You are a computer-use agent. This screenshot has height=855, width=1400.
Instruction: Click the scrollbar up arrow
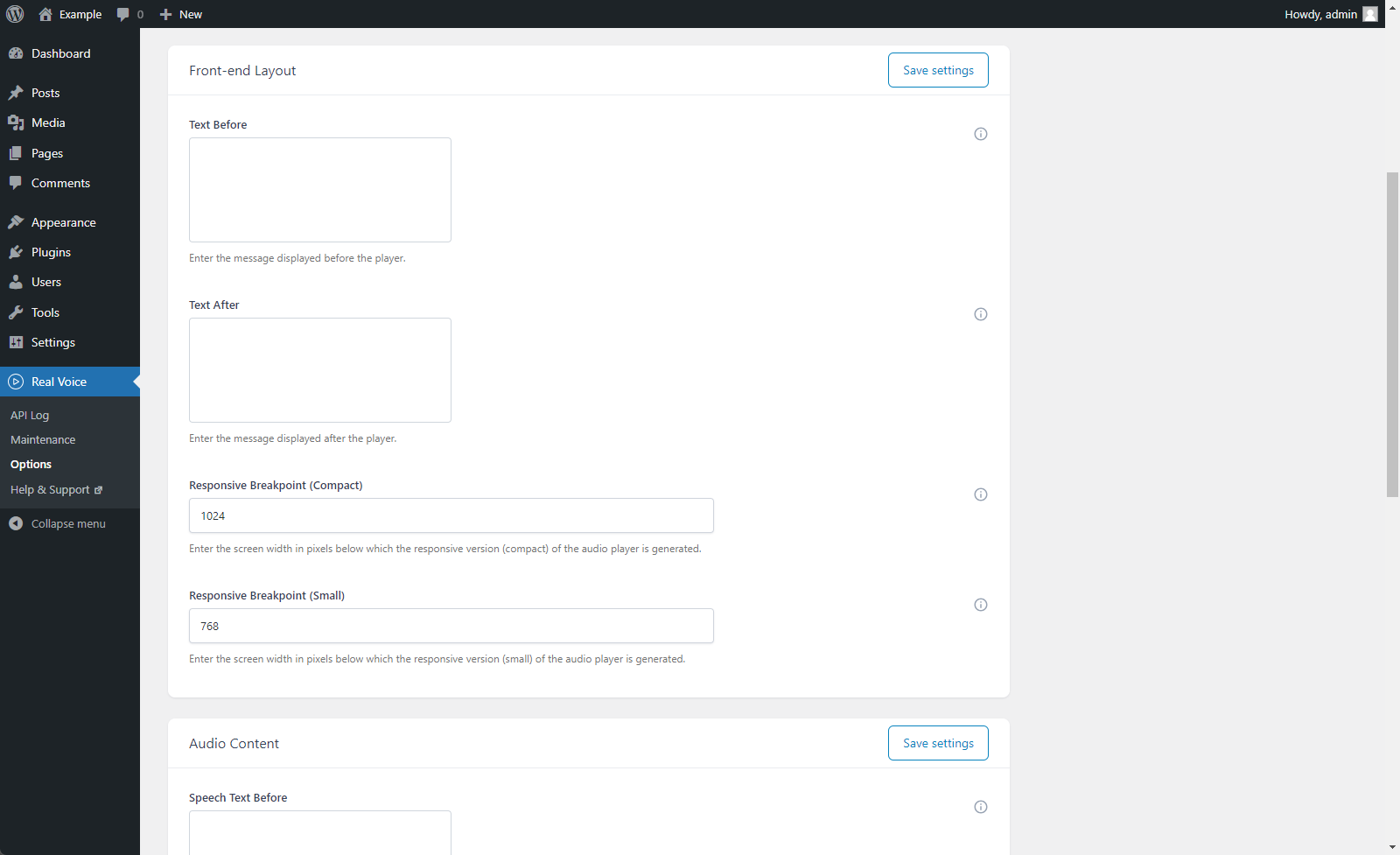pos(1392,7)
